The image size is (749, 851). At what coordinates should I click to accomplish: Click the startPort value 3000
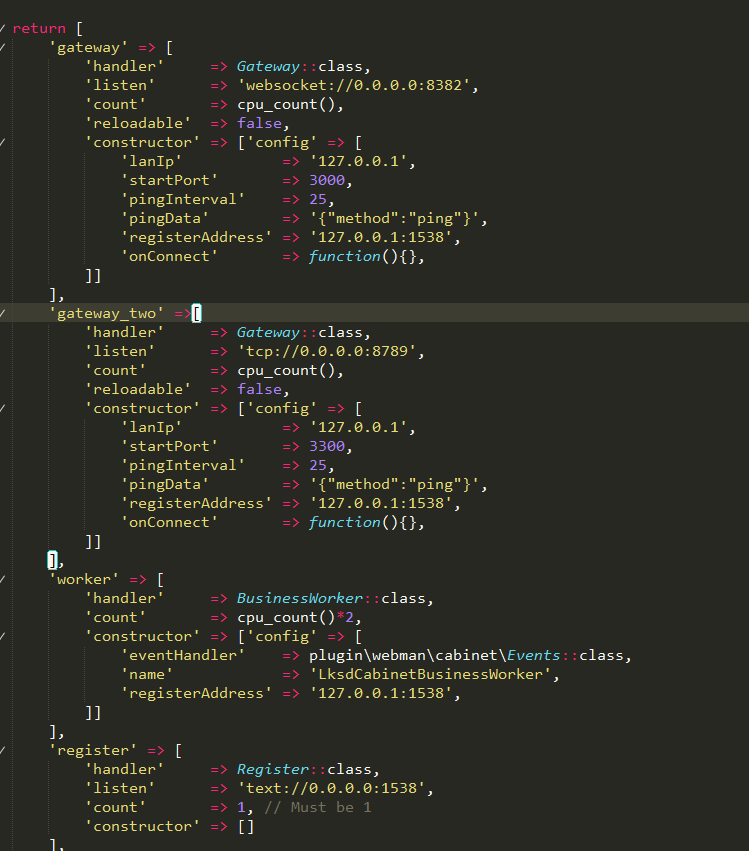[x=327, y=180]
